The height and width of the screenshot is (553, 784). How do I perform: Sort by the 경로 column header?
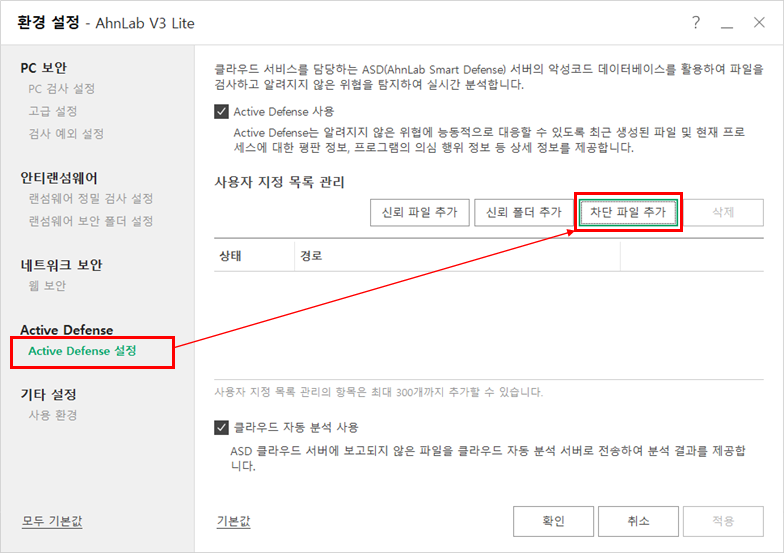[x=458, y=256]
